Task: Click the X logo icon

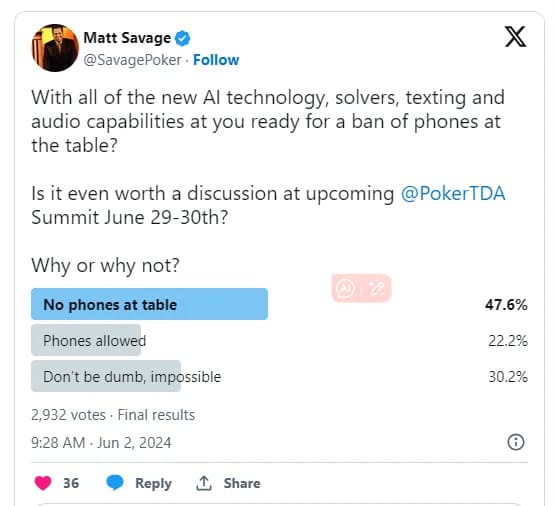Action: (515, 36)
